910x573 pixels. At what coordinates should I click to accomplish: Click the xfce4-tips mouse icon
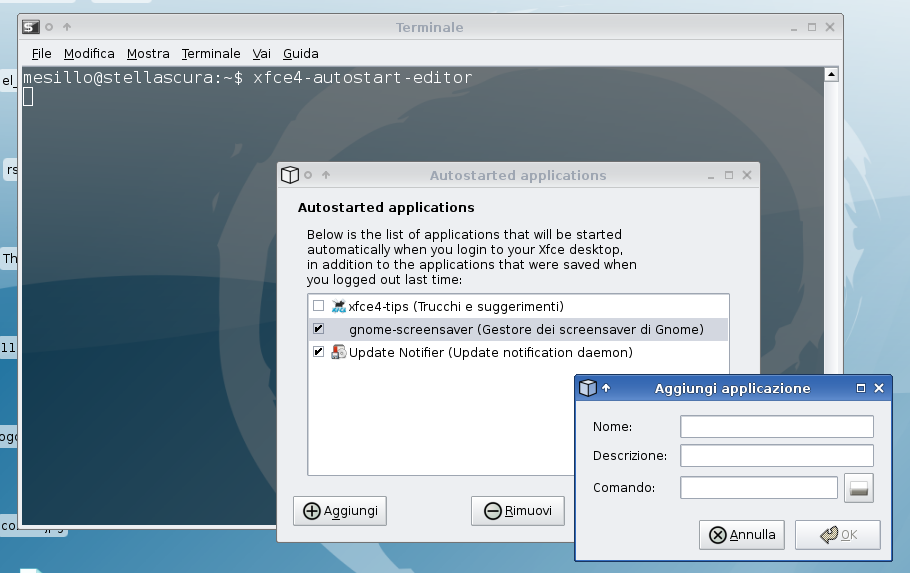click(338, 306)
